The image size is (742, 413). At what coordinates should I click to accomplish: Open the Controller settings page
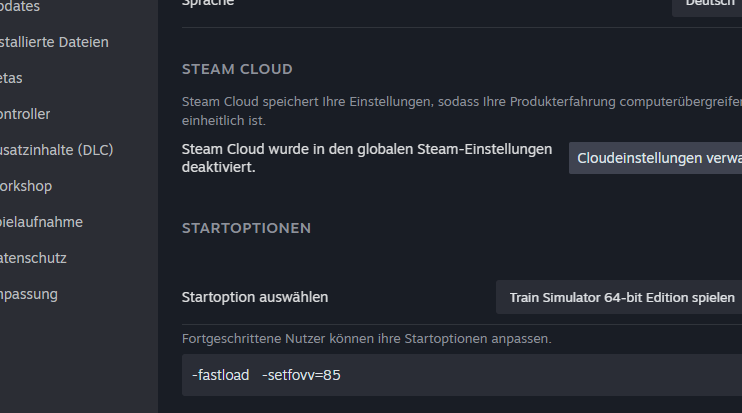coord(25,114)
